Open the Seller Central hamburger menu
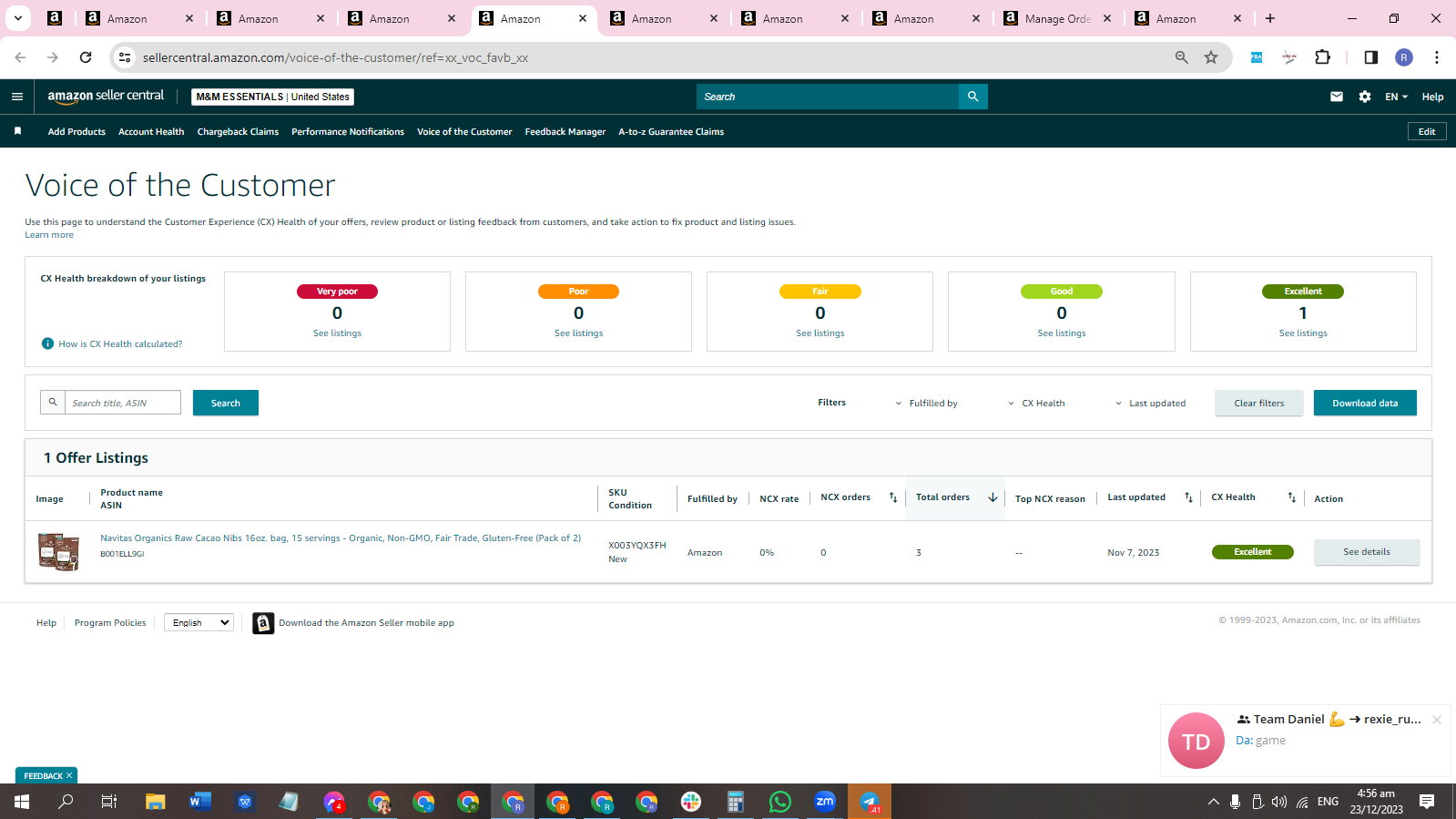This screenshot has height=819, width=1456. click(17, 97)
